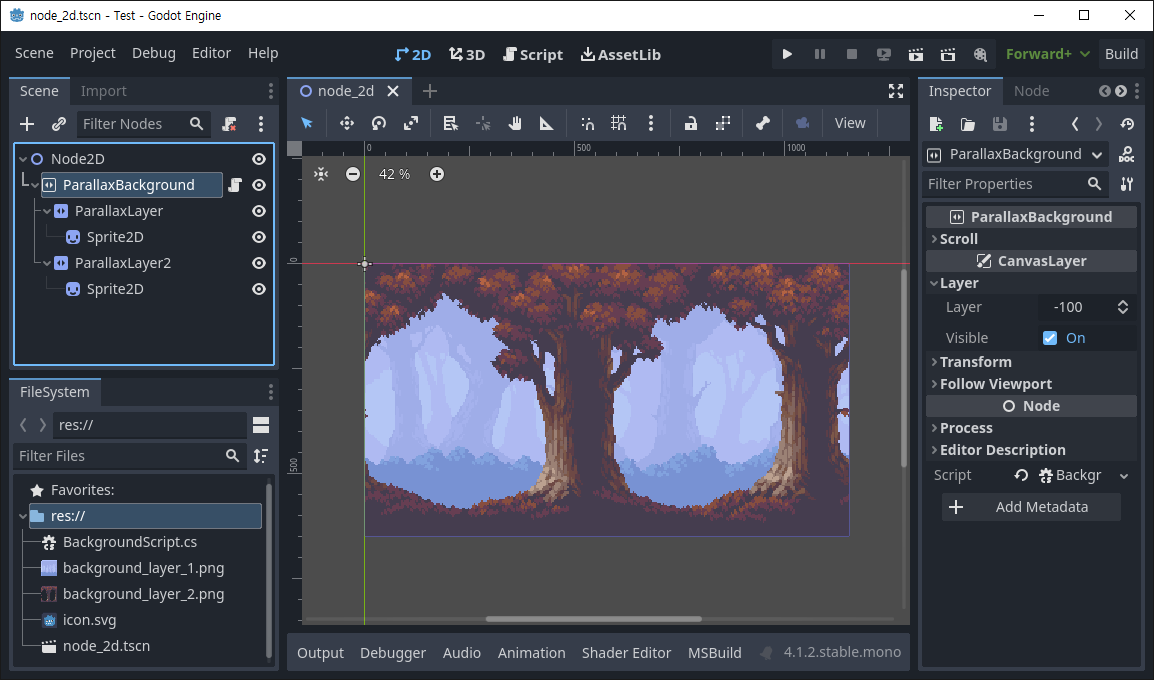Open the AssetLib workspace
The width and height of the screenshot is (1154, 680).
coord(620,54)
